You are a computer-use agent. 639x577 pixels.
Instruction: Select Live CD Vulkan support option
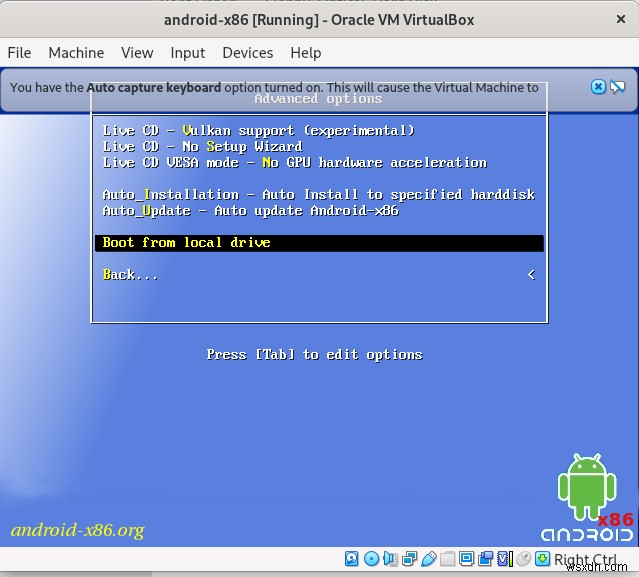coord(319,131)
